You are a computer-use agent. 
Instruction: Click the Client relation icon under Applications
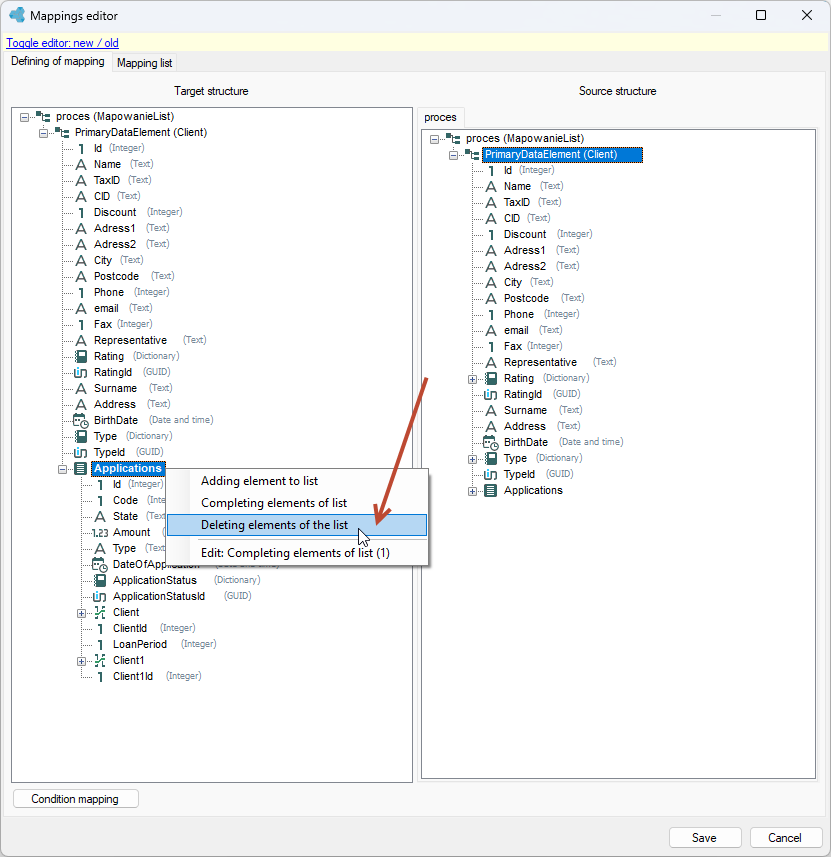pyautogui.click(x=100, y=612)
